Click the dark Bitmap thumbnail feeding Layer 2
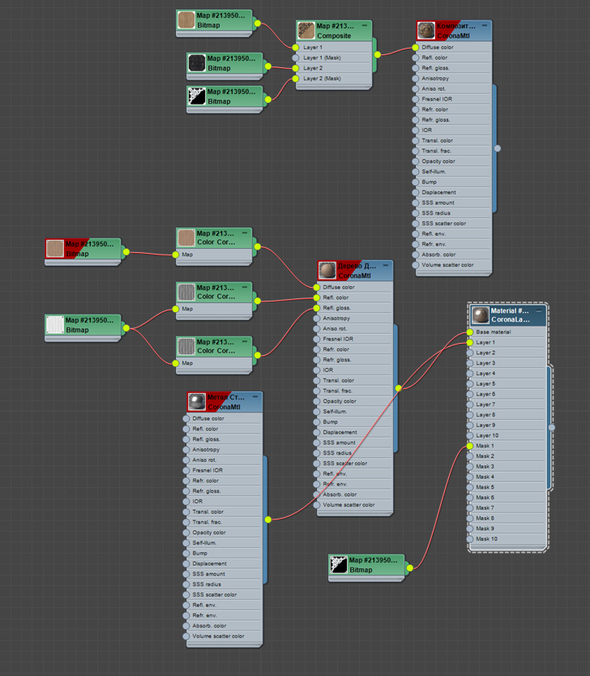This screenshot has height=676, width=590. [197, 63]
